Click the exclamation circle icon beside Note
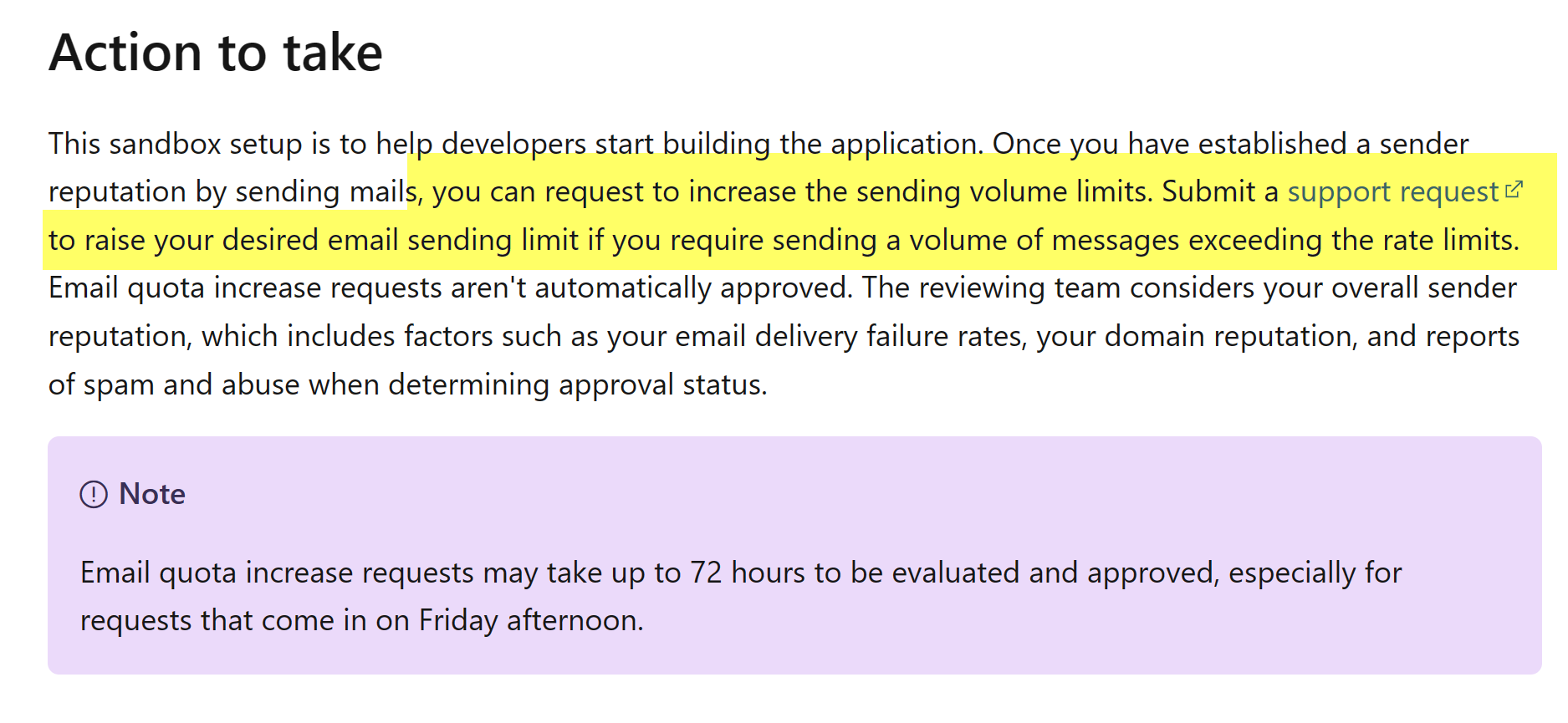 click(94, 494)
